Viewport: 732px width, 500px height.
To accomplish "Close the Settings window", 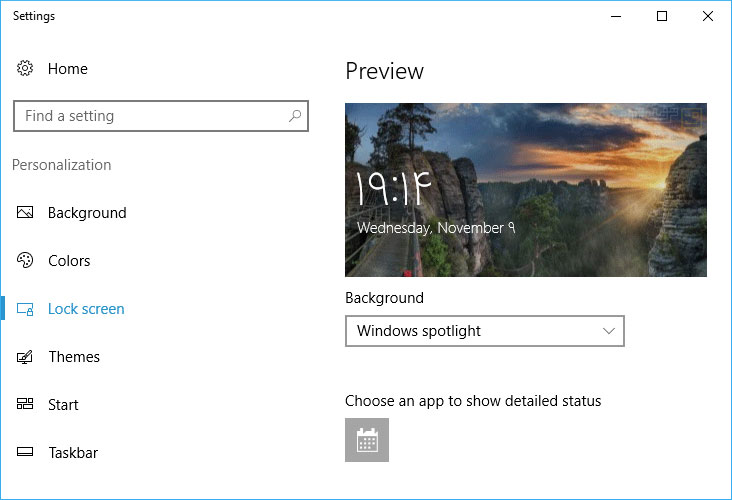I will 708,16.
